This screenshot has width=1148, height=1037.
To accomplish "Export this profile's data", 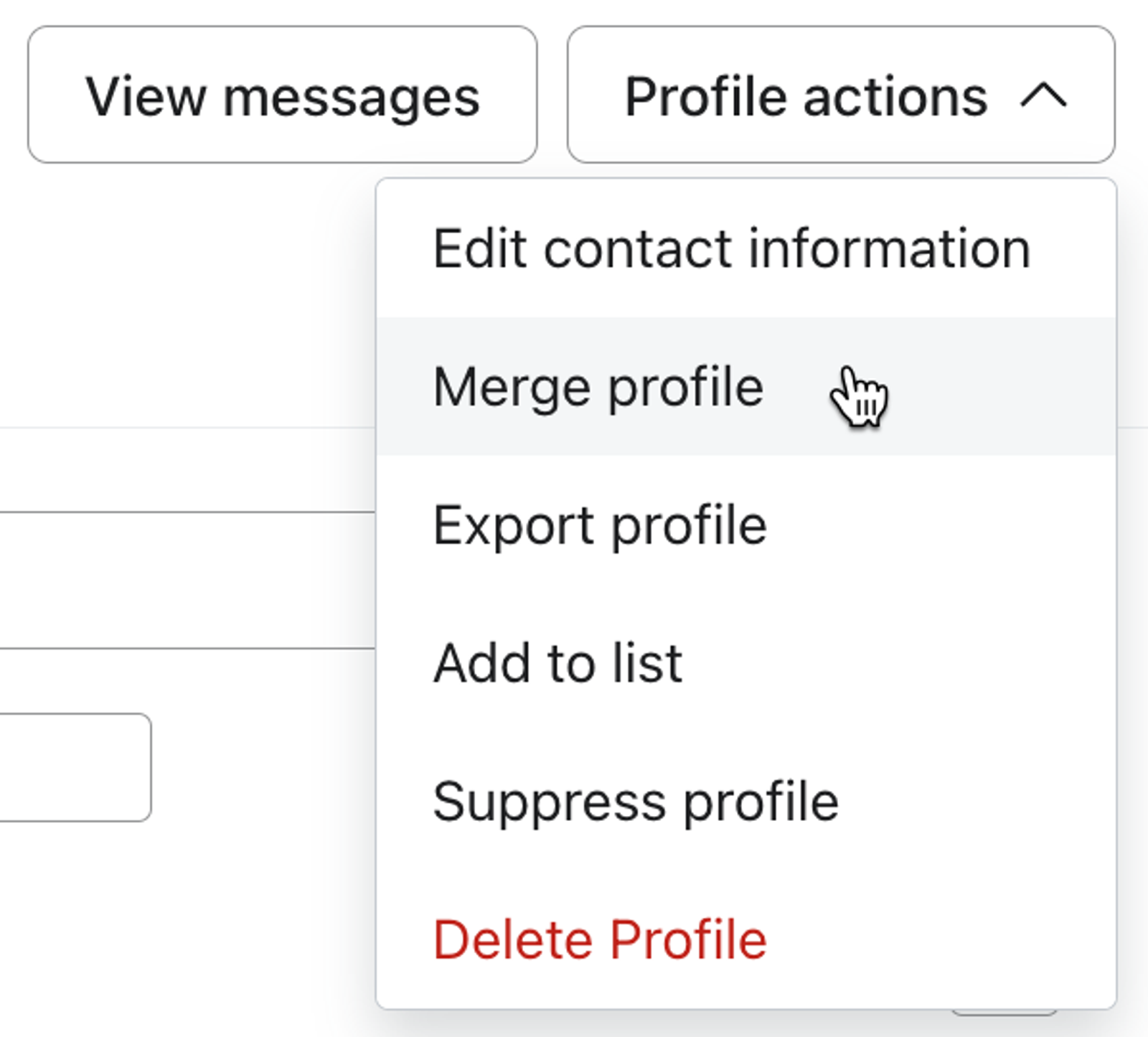I will (746, 525).
